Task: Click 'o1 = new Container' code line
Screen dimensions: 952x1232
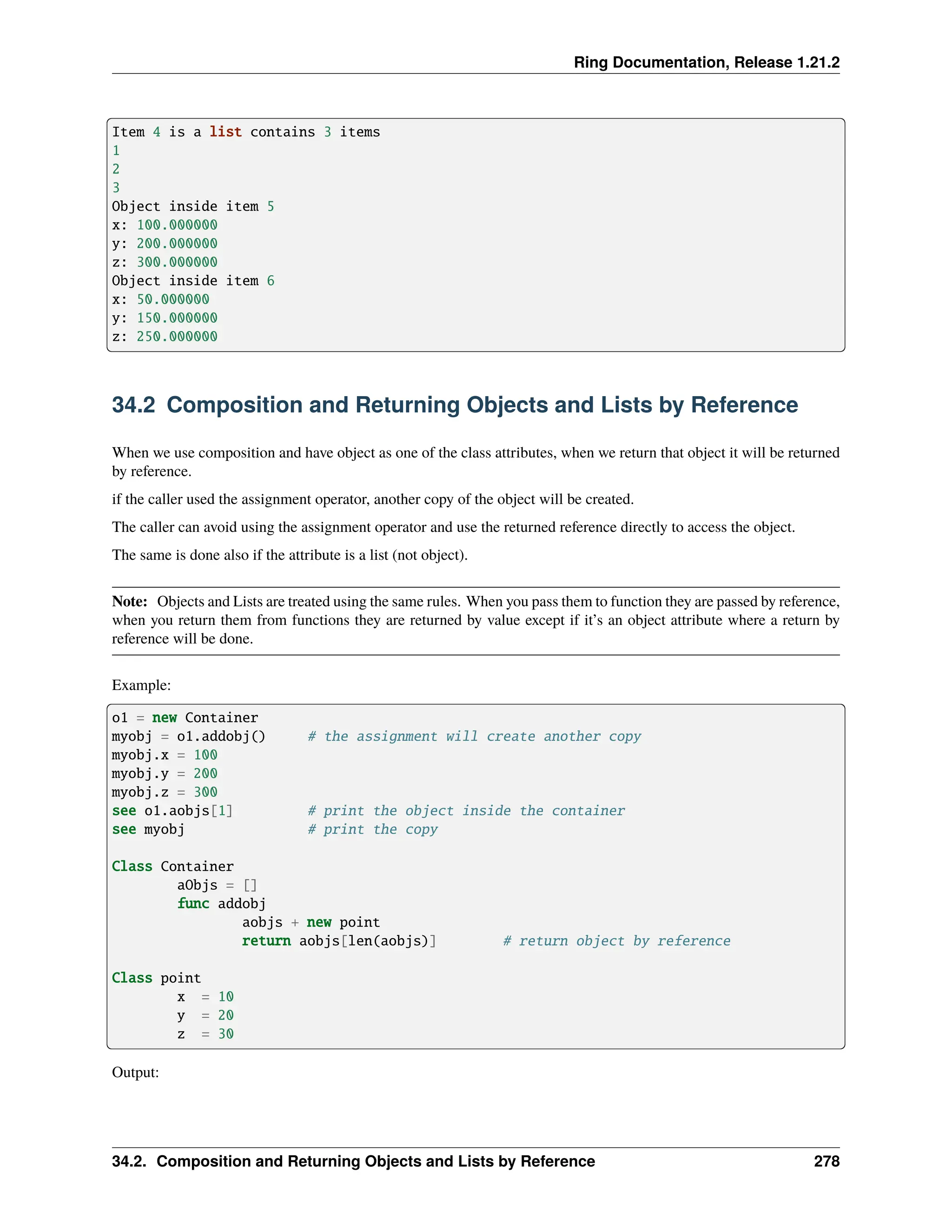Action: click(185, 717)
